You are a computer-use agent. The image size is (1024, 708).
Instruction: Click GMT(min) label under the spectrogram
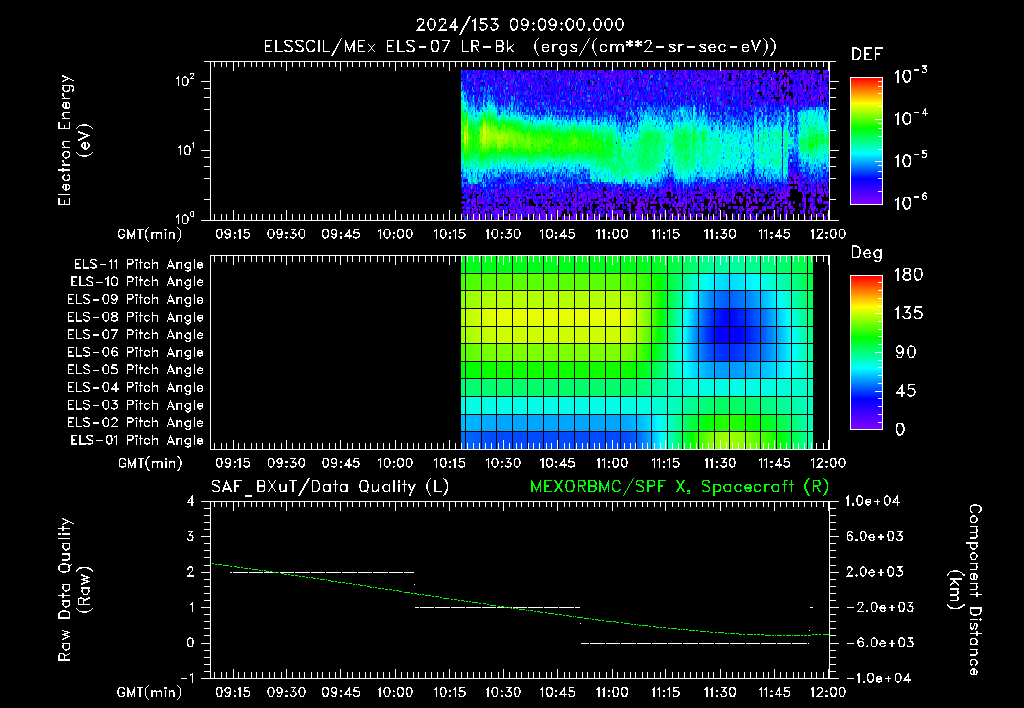tap(150, 234)
